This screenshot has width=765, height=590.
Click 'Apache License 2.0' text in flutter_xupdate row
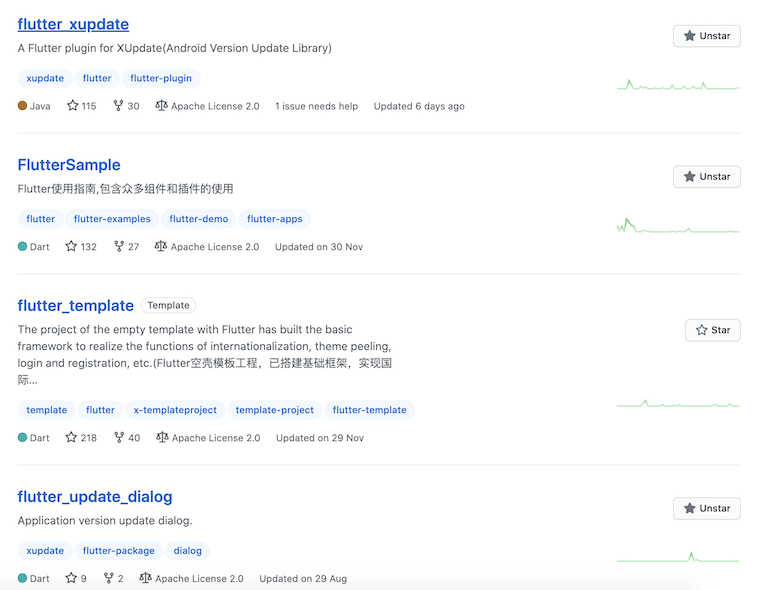[215, 106]
